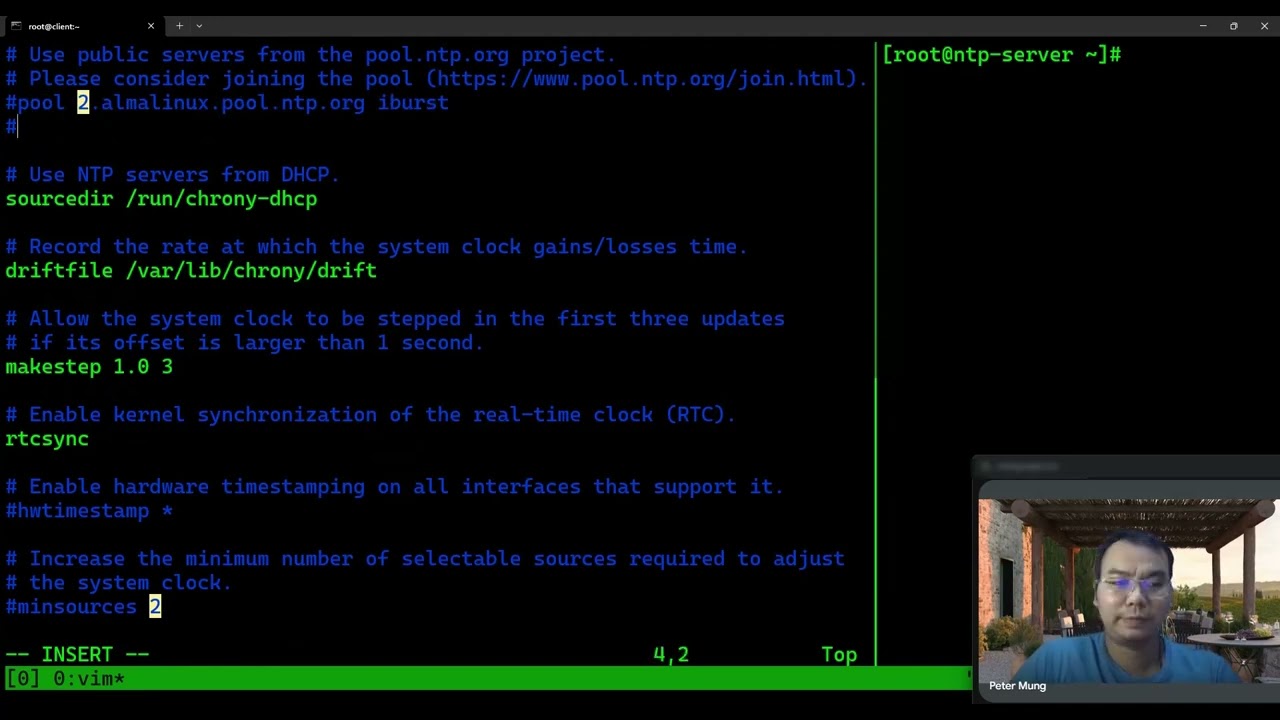Click the '4,2' cursor position indicator
Viewport: 1280px width, 720px height.
671,655
